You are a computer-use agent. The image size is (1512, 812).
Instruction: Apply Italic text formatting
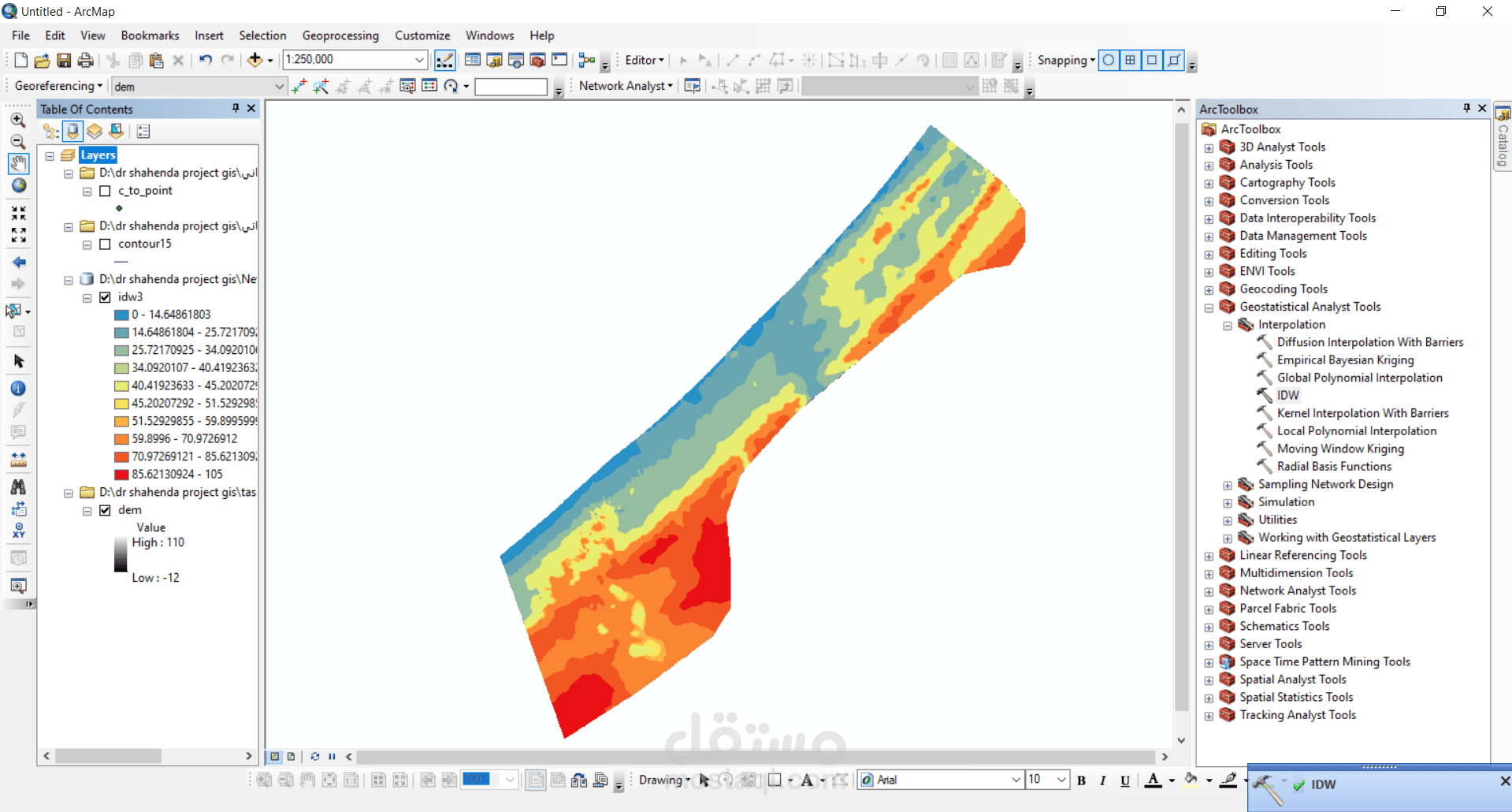[1103, 780]
